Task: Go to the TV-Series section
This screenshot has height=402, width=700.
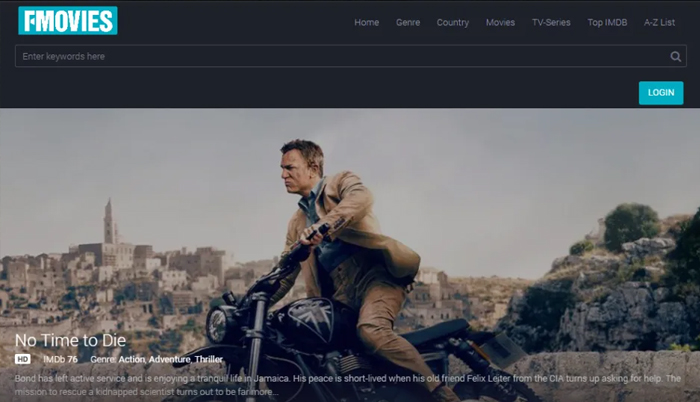Action: (x=551, y=22)
